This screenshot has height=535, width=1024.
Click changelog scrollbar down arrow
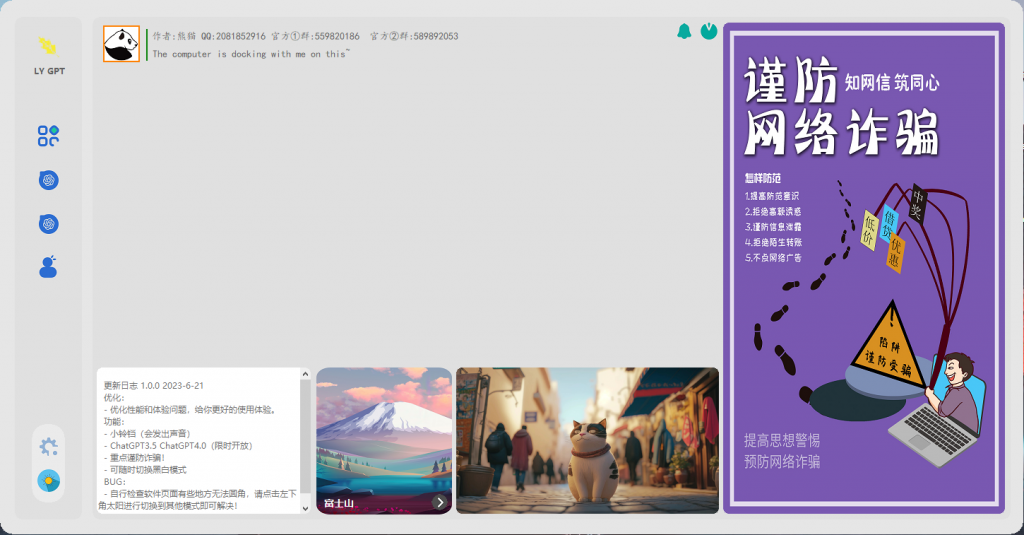305,508
